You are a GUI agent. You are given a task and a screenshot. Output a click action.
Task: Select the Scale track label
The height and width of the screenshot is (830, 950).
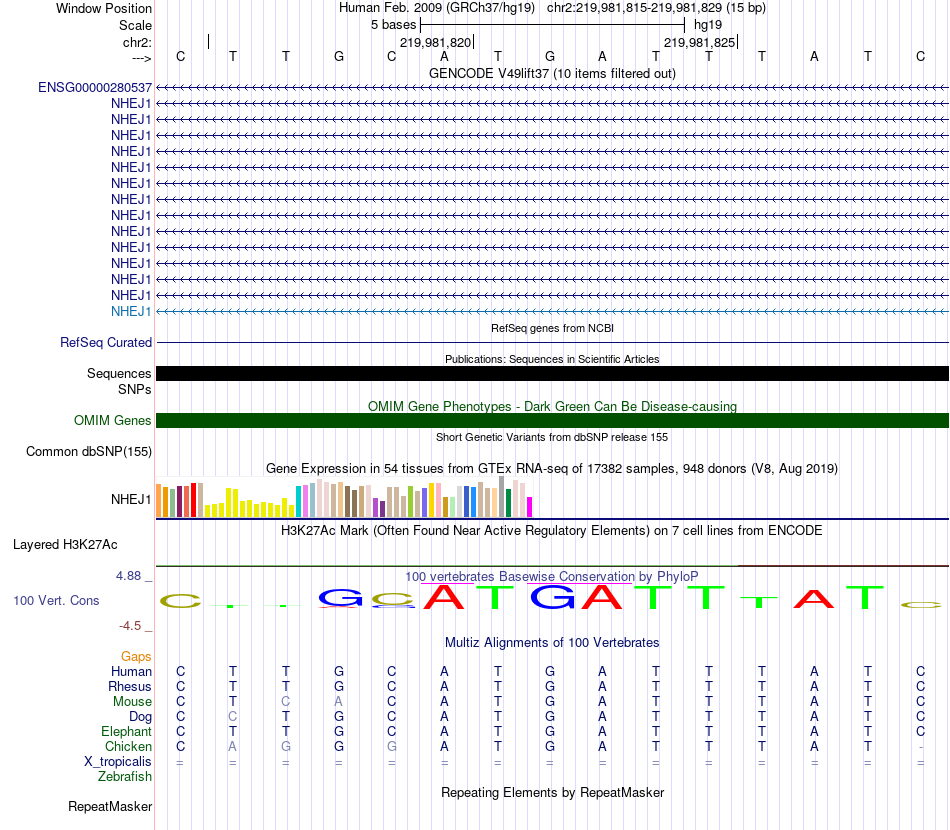point(135,25)
